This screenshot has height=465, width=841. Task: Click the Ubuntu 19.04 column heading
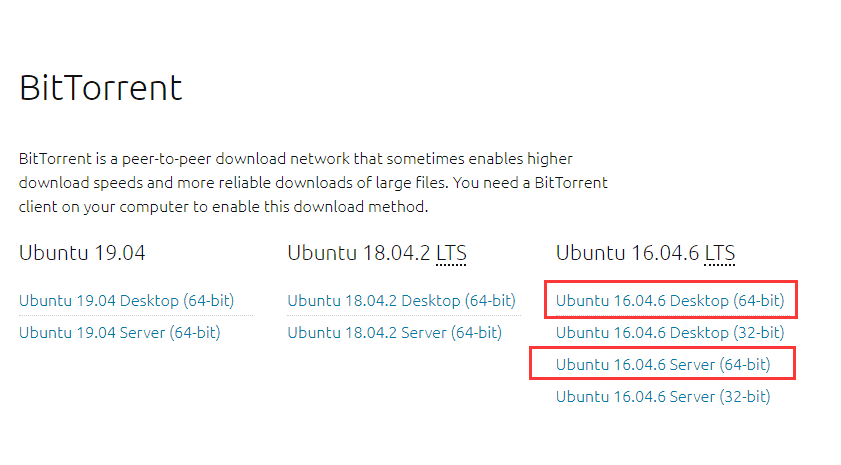coord(82,253)
